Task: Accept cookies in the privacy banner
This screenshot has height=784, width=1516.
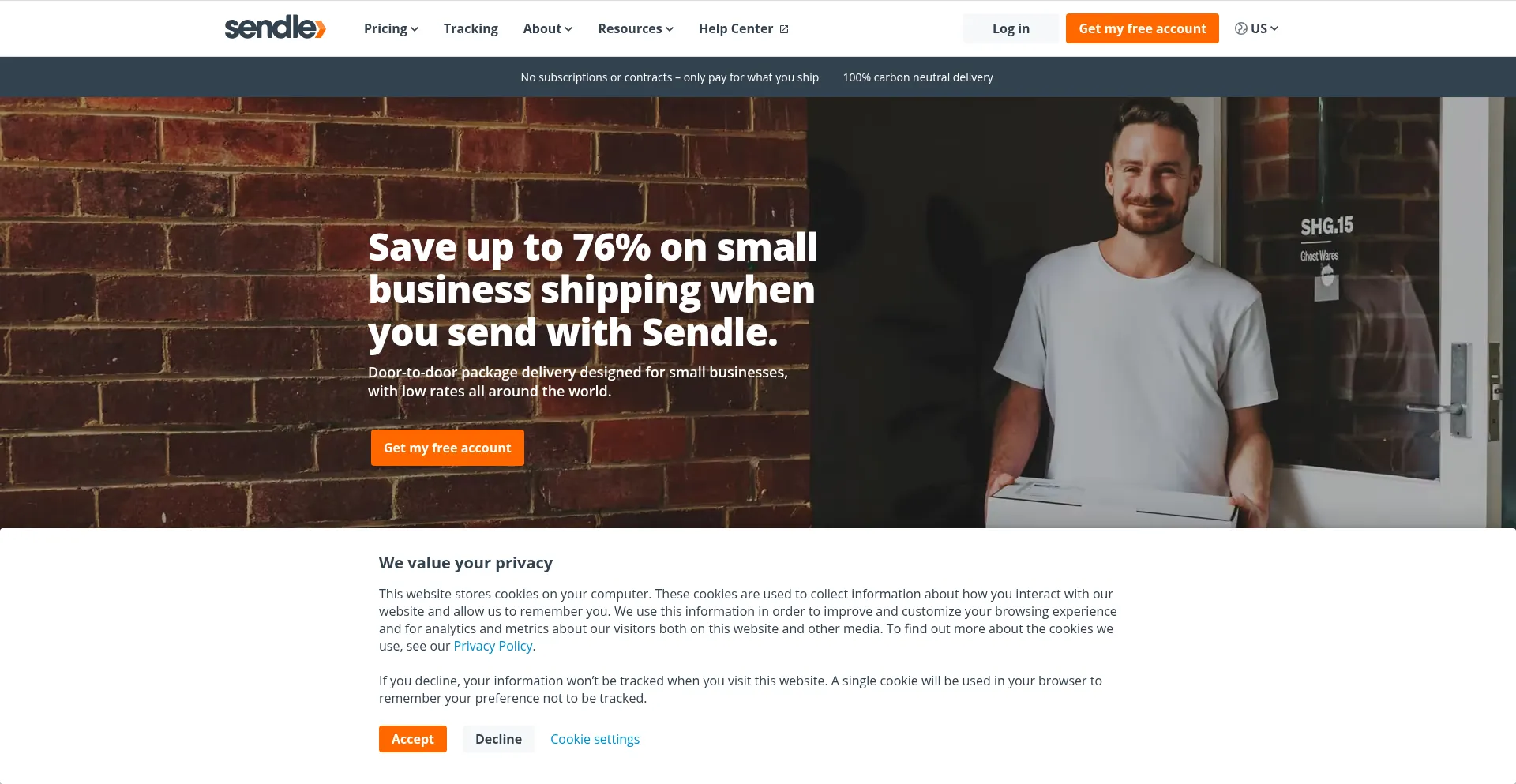Action: tap(412, 739)
